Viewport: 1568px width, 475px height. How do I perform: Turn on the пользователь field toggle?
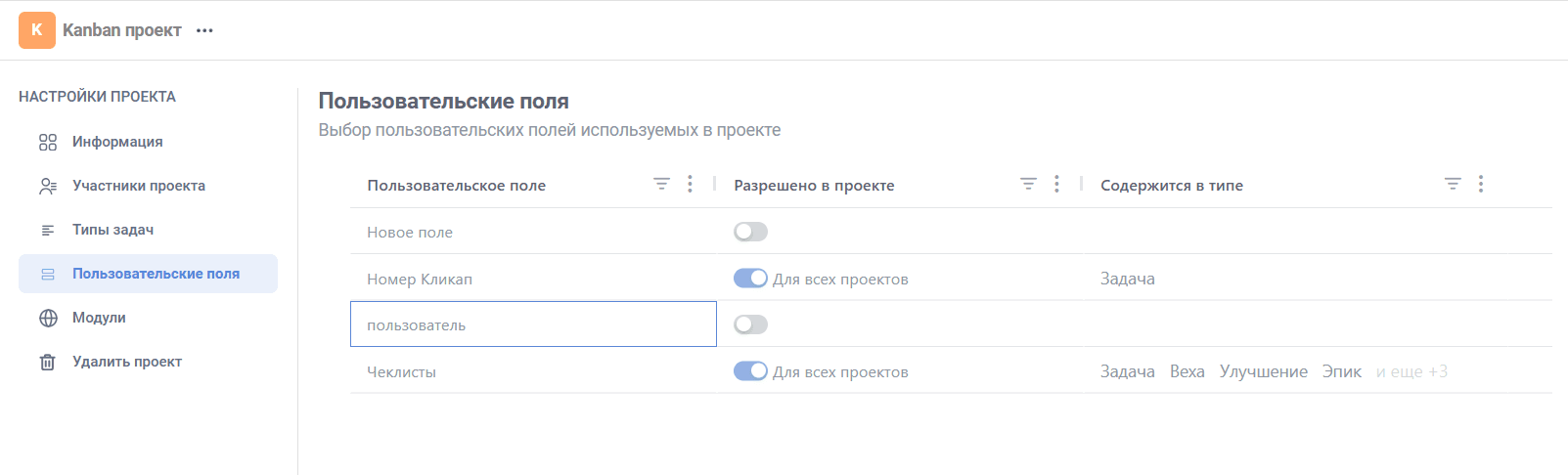click(750, 324)
